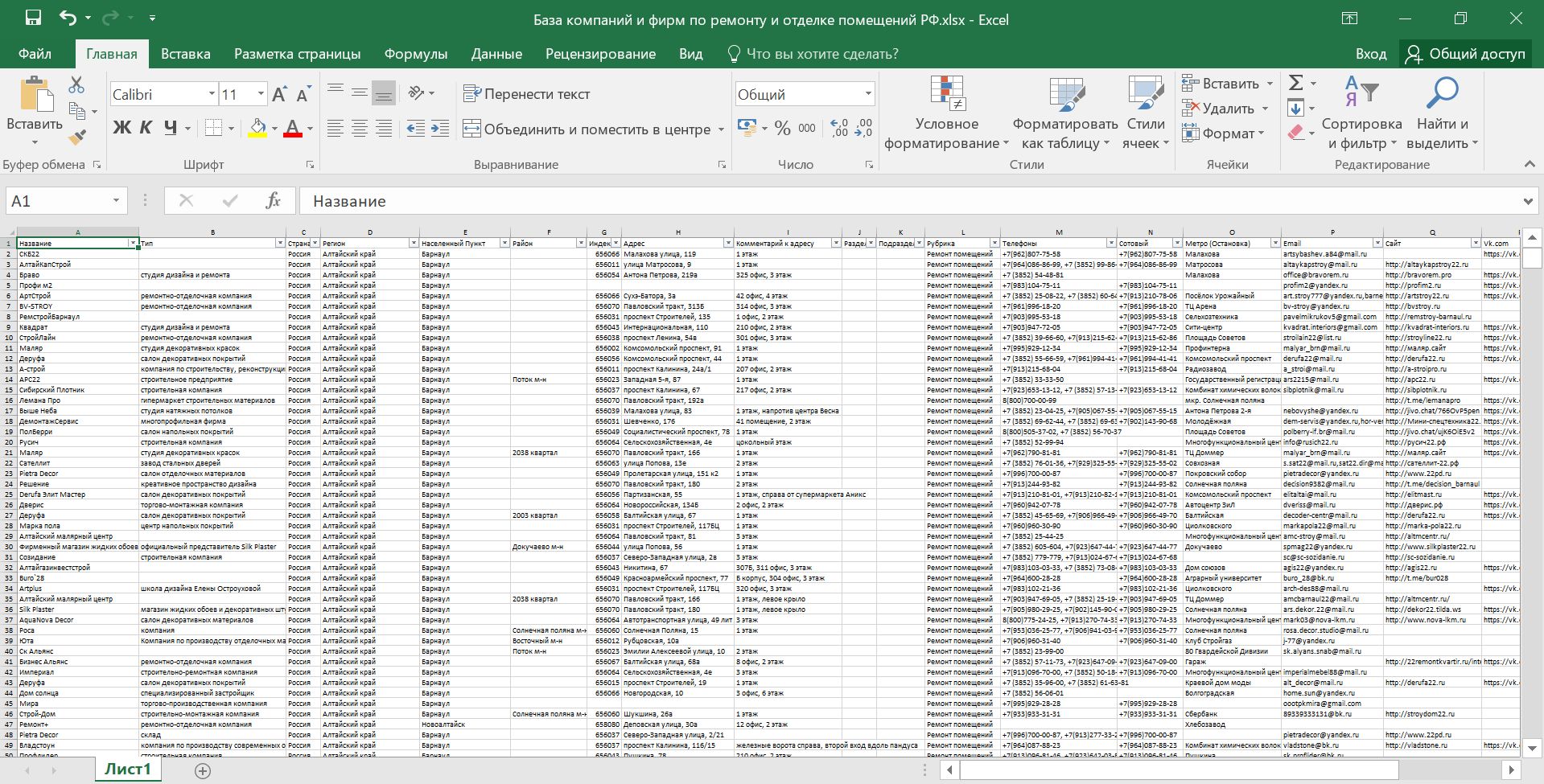This screenshot has width=1544, height=784.
Task: Click the Save icon in quick access toolbar
Action: point(33,18)
